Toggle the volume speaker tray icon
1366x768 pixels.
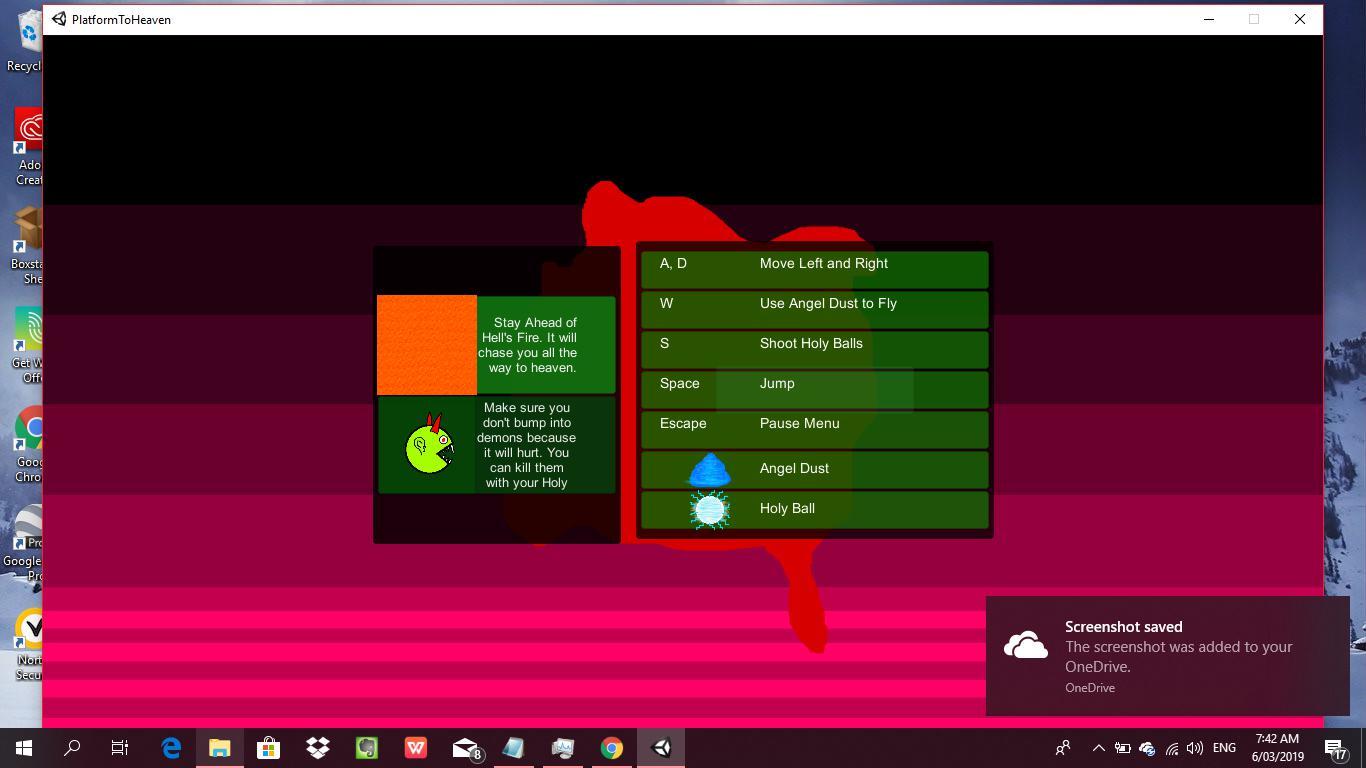click(x=1194, y=748)
